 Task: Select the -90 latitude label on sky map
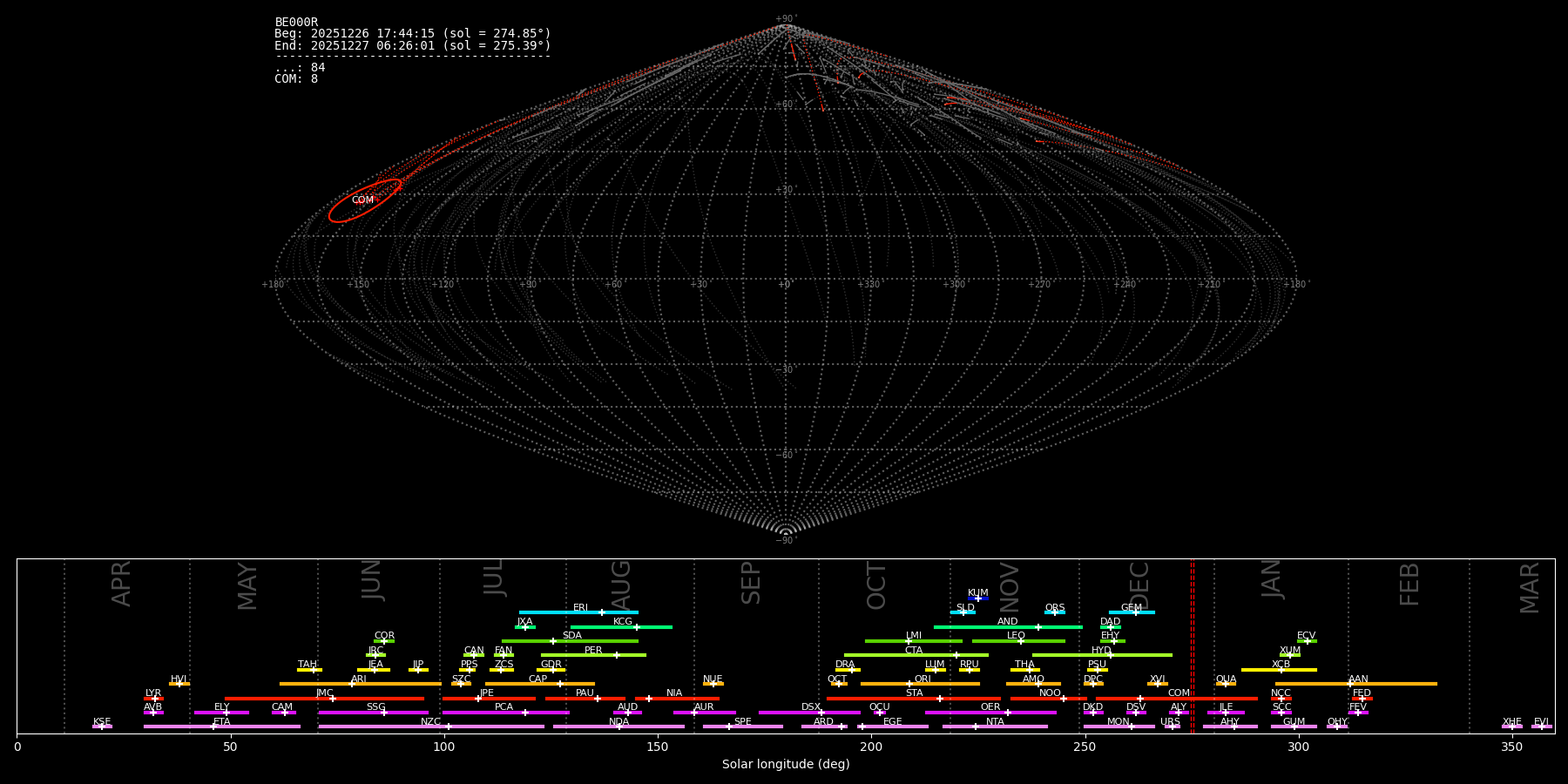pyautogui.click(x=786, y=541)
